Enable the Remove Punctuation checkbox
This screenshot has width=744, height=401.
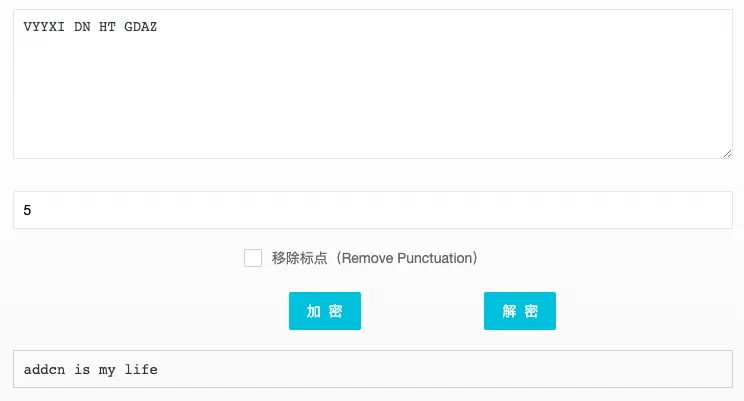[253, 258]
